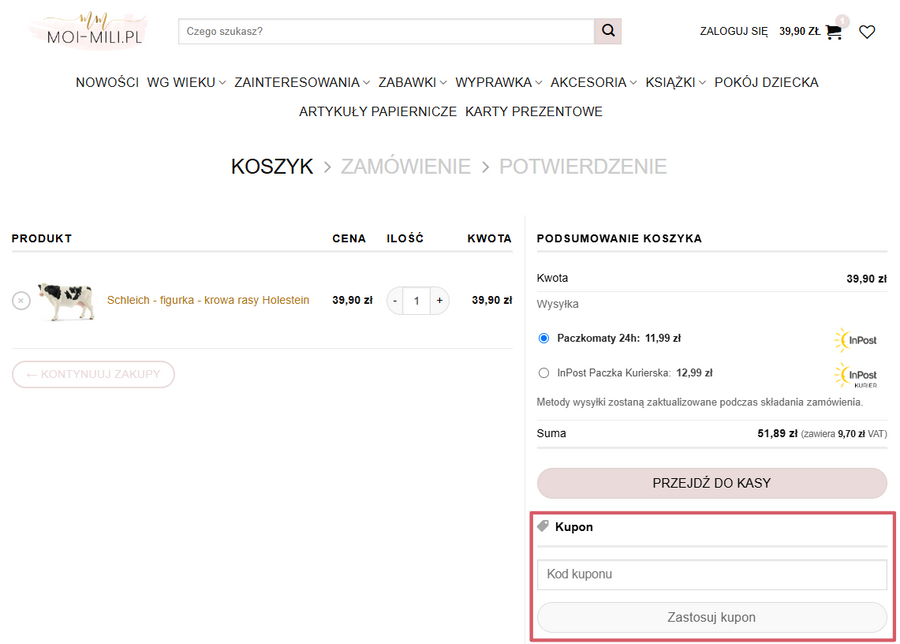Expand the ZABAWKI dropdown menu
The image size is (900, 644).
tap(412, 82)
